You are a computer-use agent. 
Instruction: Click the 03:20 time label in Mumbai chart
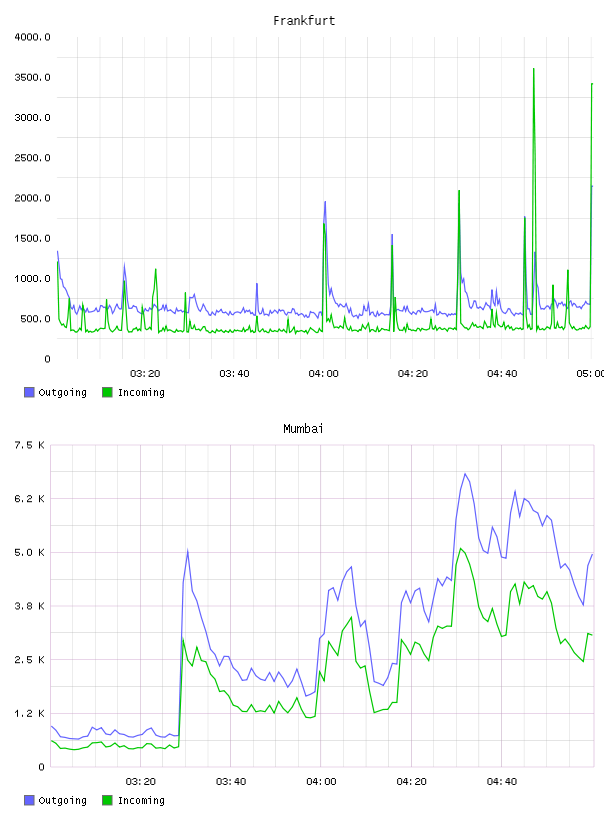tap(141, 782)
